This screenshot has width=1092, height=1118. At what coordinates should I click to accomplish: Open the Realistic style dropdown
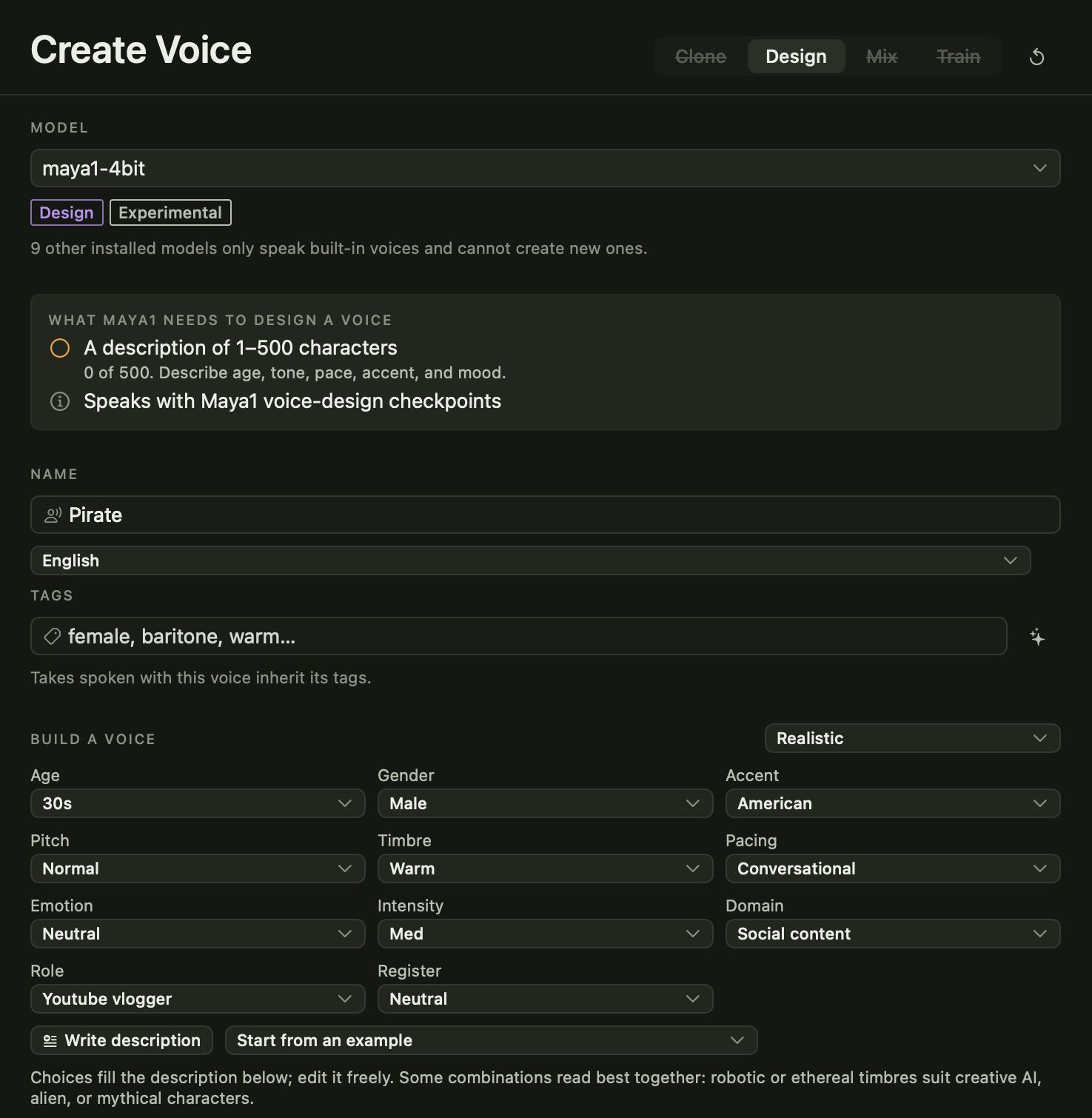click(912, 738)
